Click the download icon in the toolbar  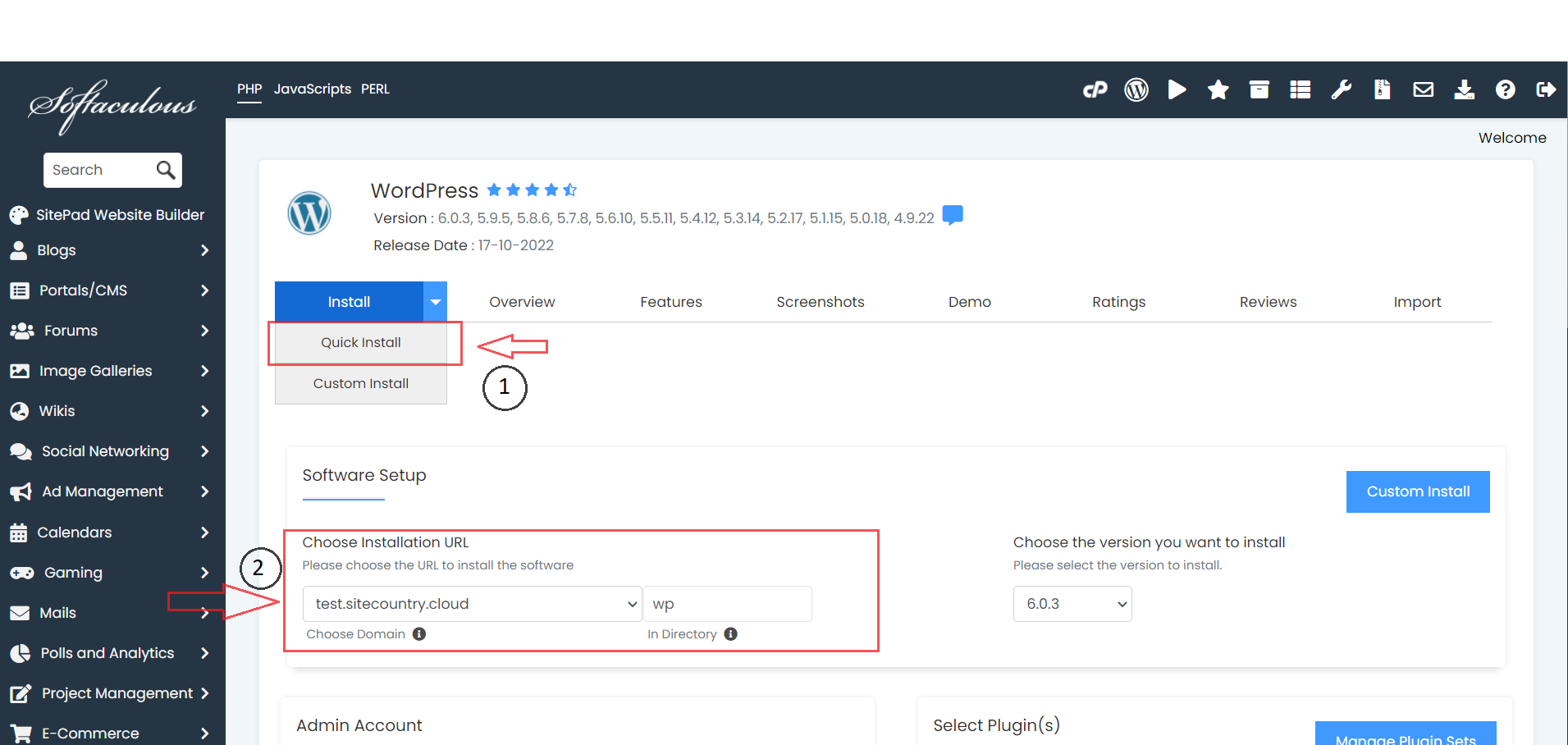1465,89
